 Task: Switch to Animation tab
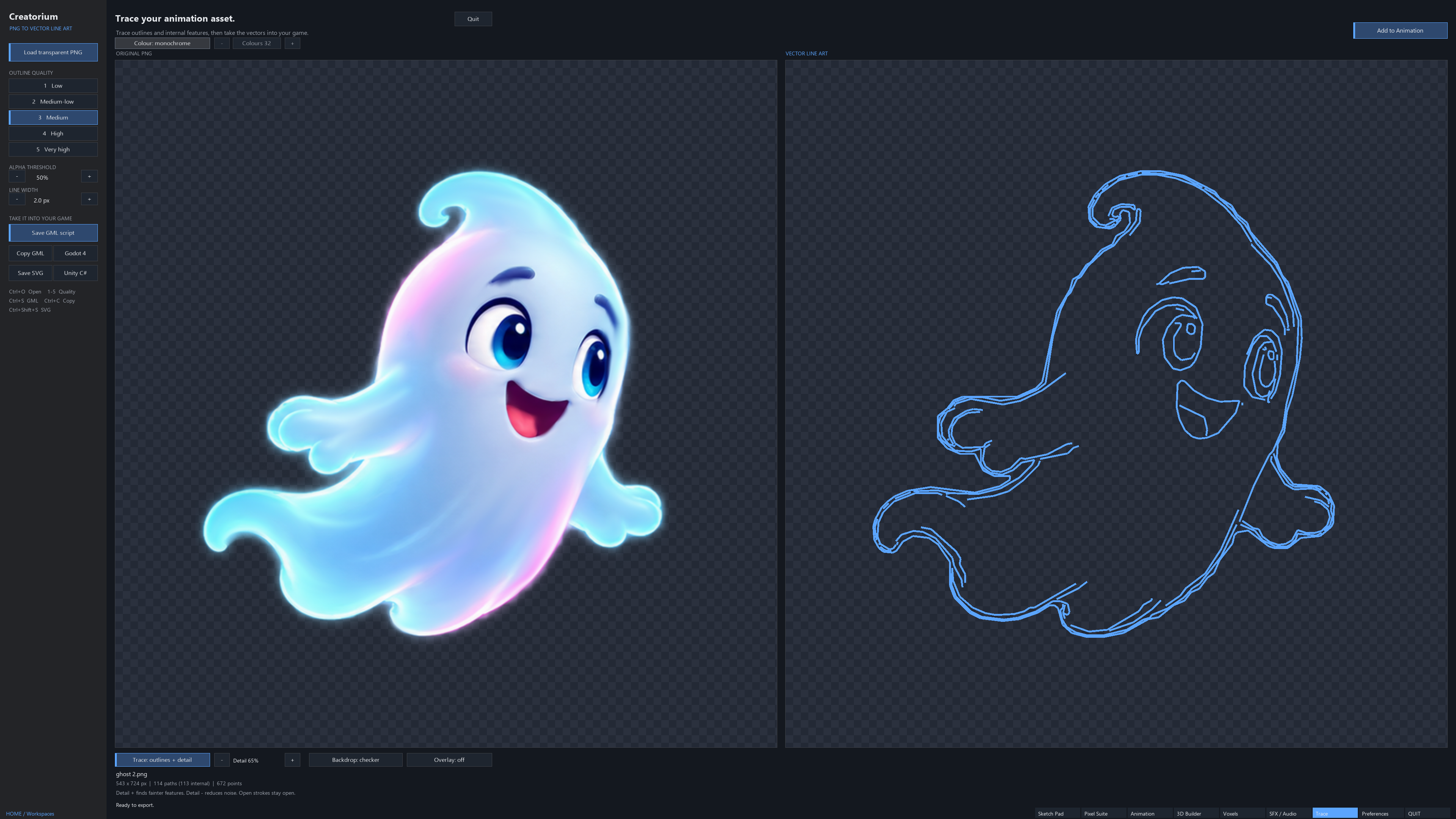coord(1150,813)
